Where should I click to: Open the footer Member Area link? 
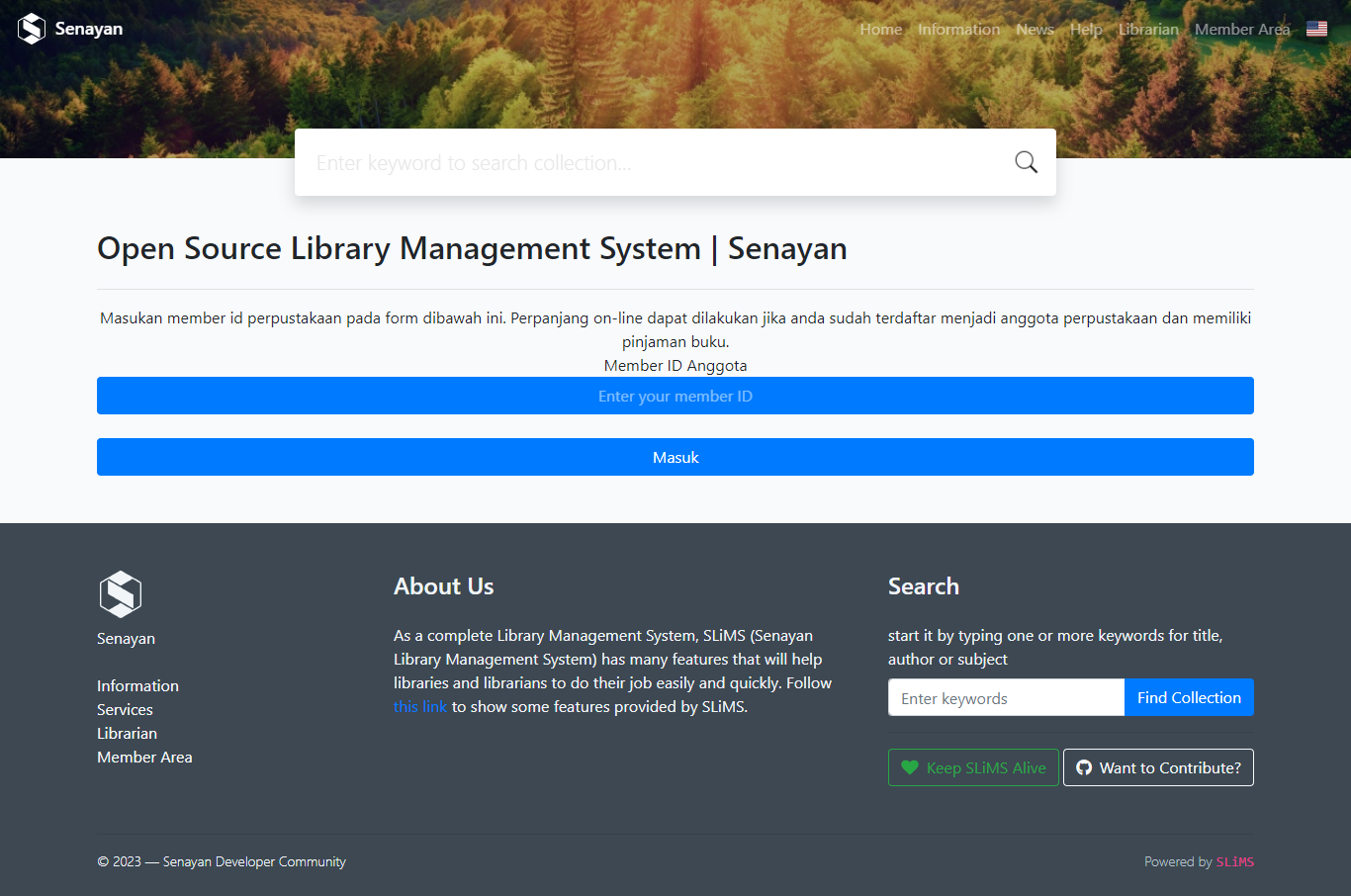click(x=144, y=757)
